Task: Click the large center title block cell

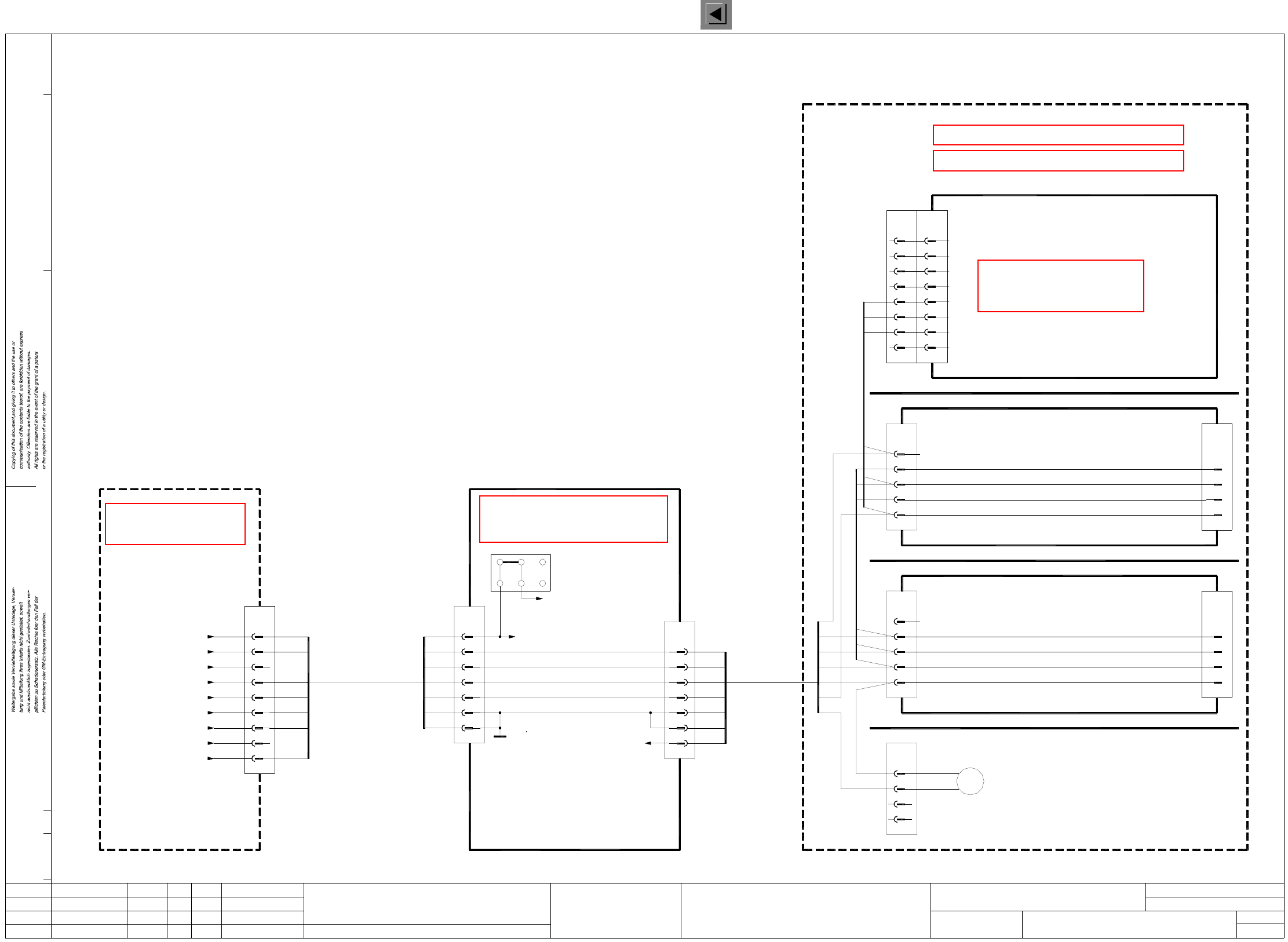Action: point(805,910)
